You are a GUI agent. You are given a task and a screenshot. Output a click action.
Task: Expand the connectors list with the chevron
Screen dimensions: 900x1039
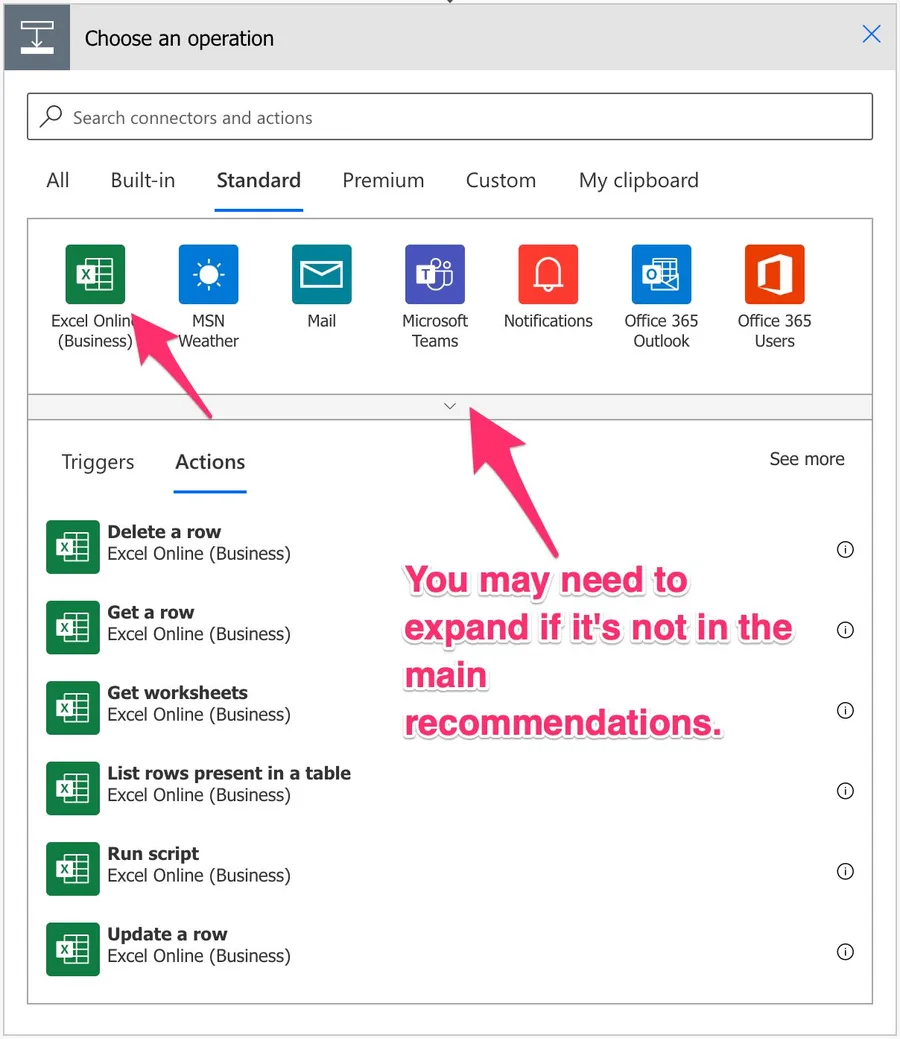(x=450, y=406)
